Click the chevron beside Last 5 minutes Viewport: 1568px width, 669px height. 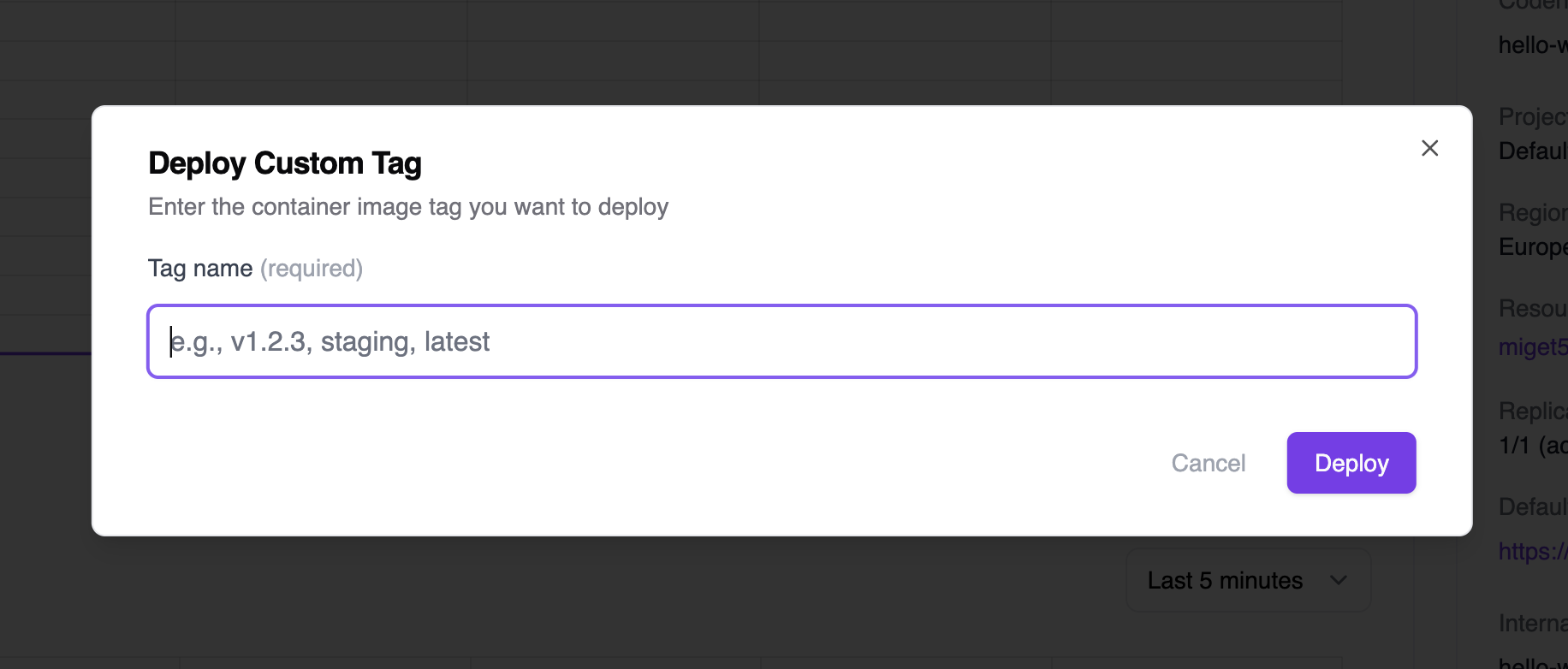click(x=1339, y=580)
